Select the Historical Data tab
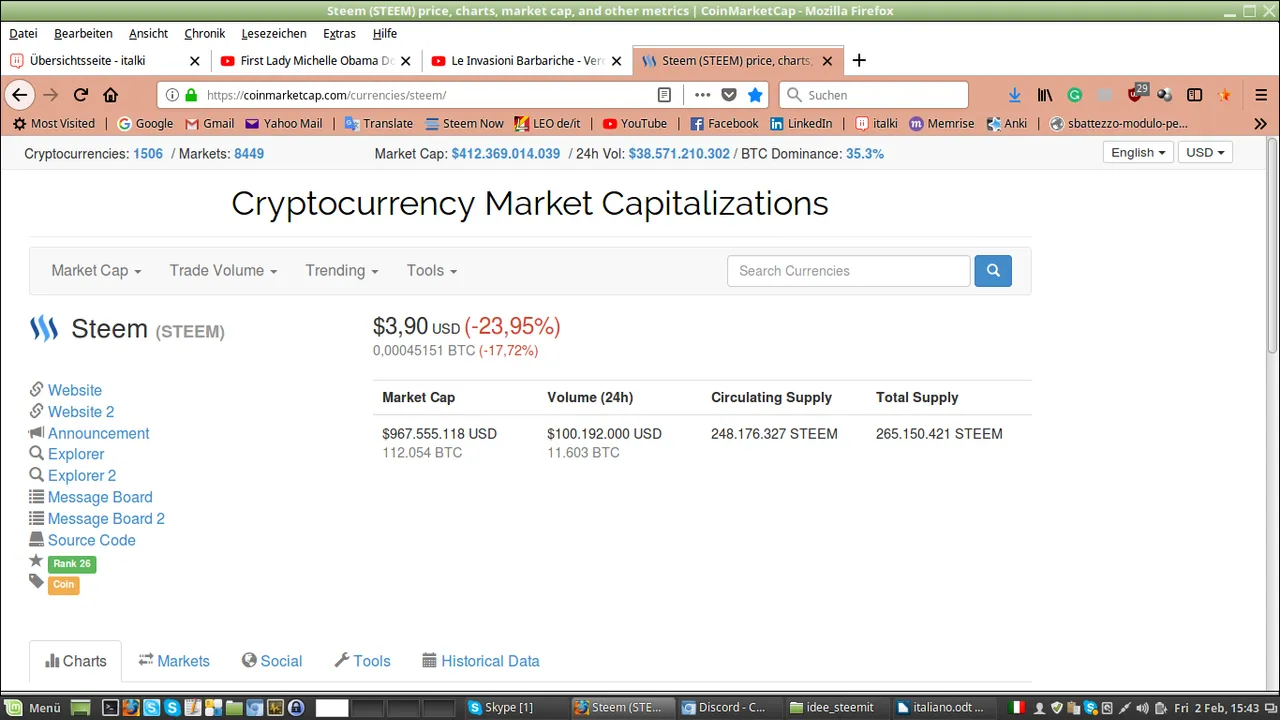 click(x=481, y=661)
